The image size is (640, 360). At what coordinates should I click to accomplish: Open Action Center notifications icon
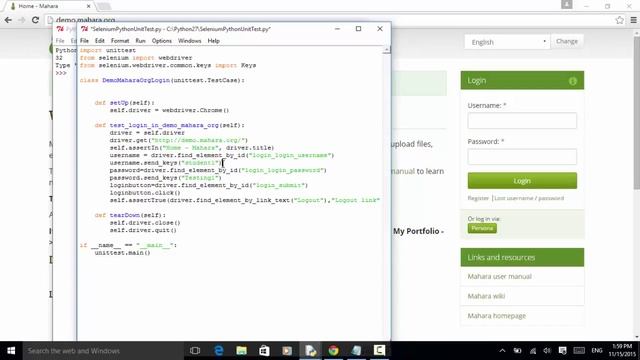[x=562, y=351]
